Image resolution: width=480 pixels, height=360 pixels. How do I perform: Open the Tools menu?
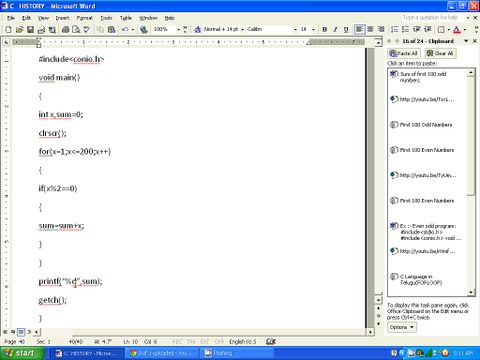[x=106, y=18]
